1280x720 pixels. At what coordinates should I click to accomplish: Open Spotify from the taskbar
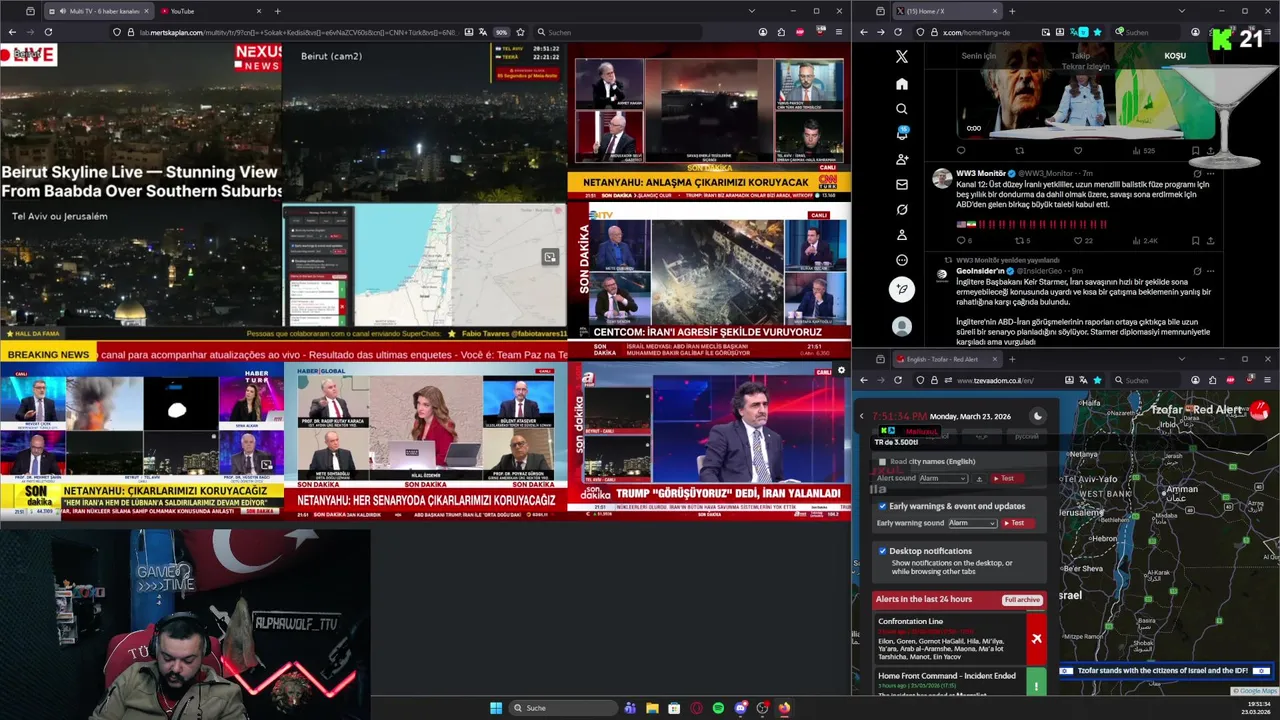(718, 708)
